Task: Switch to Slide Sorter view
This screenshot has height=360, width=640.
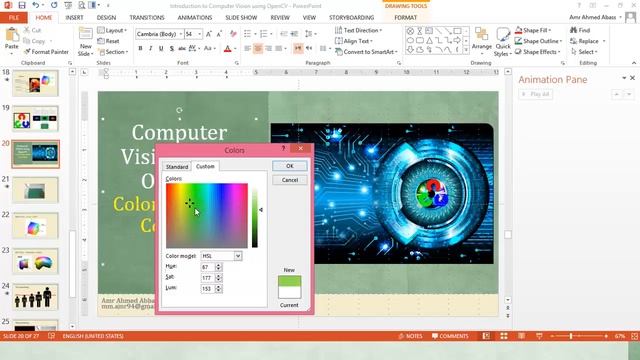Action: (504, 336)
